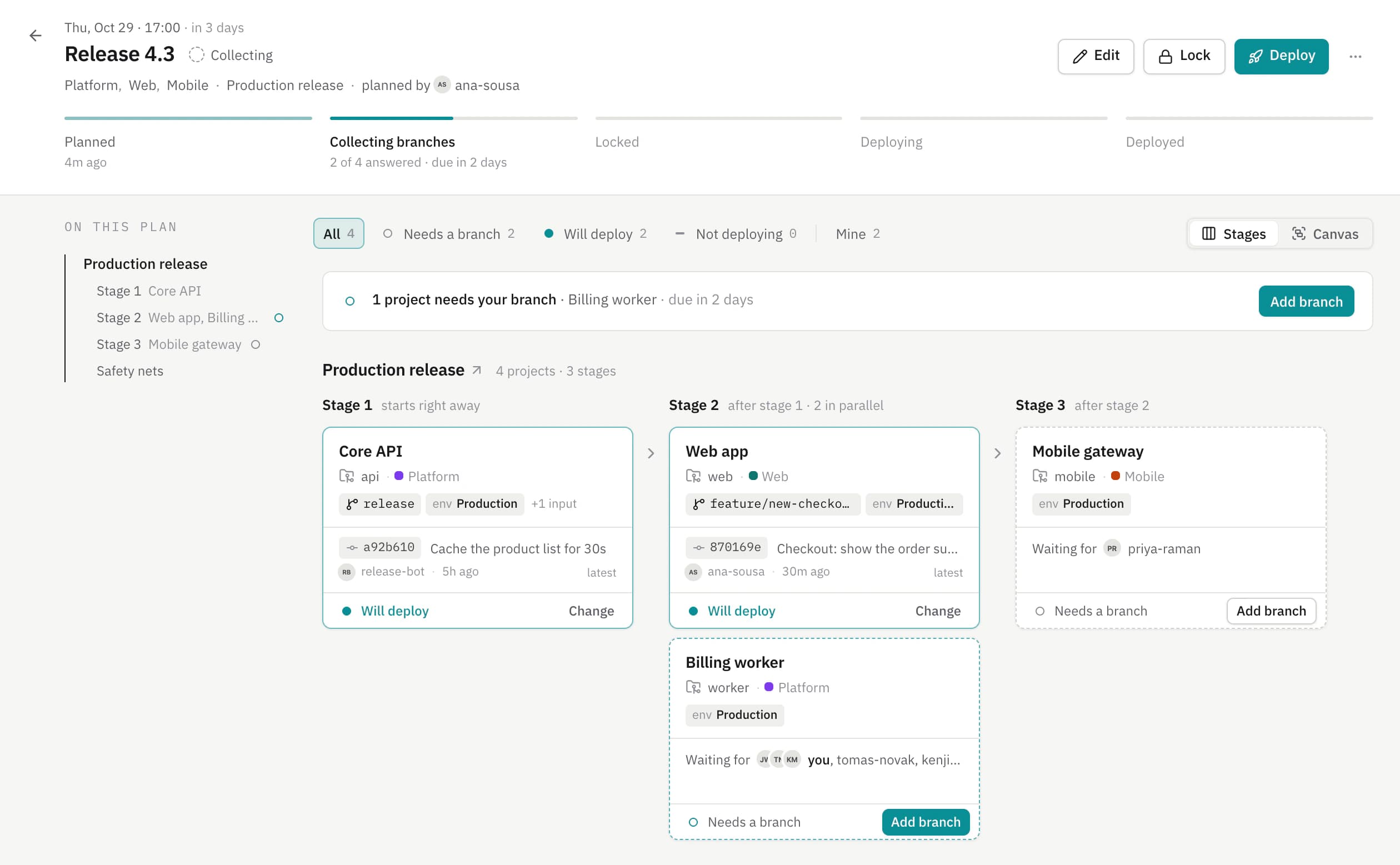Add branch for Billing worker card
Image resolution: width=1400 pixels, height=865 pixels.
click(926, 822)
